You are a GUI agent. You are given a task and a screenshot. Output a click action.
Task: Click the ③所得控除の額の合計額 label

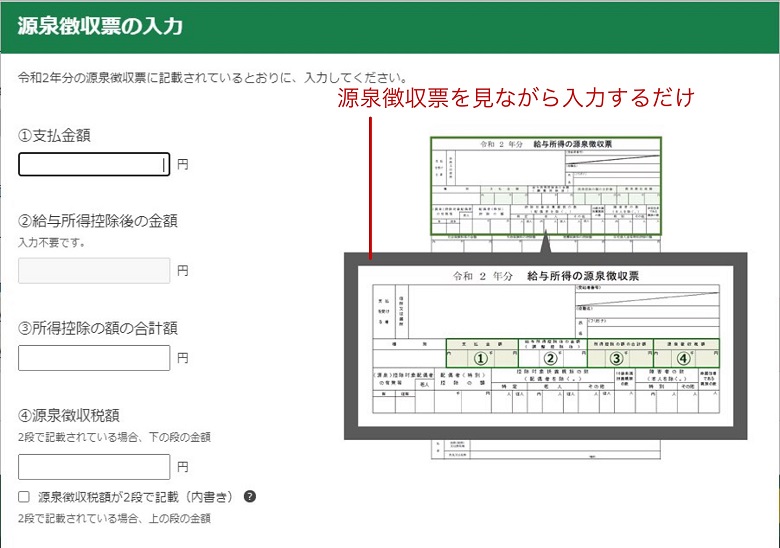point(98,327)
